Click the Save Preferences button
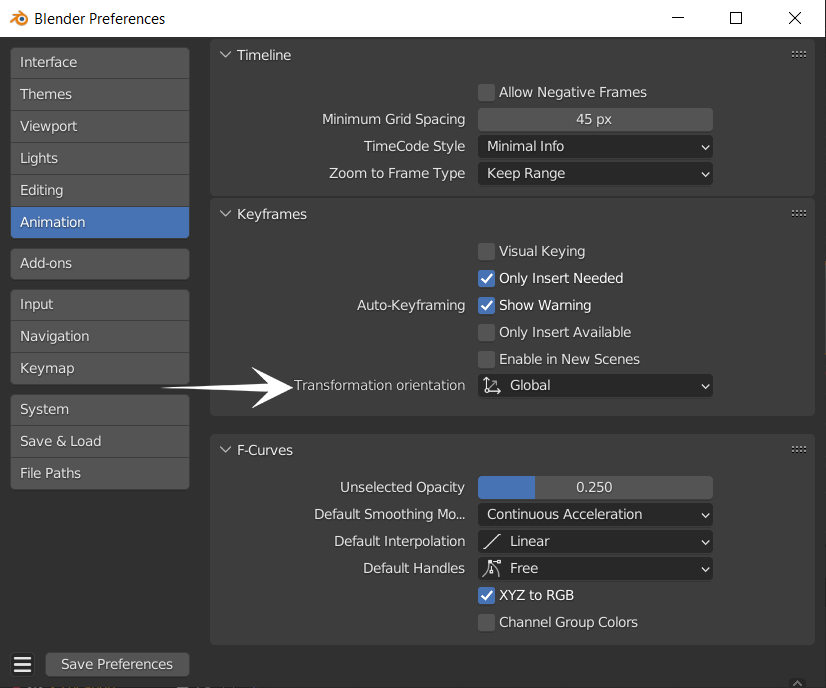This screenshot has height=688, width=826. pyautogui.click(x=117, y=664)
